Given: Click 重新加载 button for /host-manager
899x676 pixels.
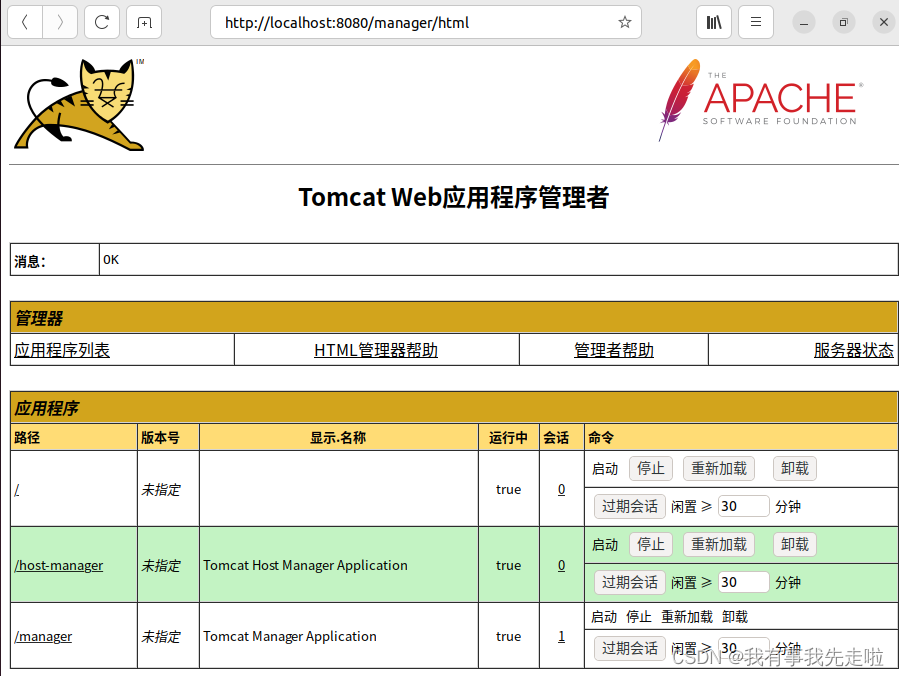Looking at the screenshot, I should point(719,544).
